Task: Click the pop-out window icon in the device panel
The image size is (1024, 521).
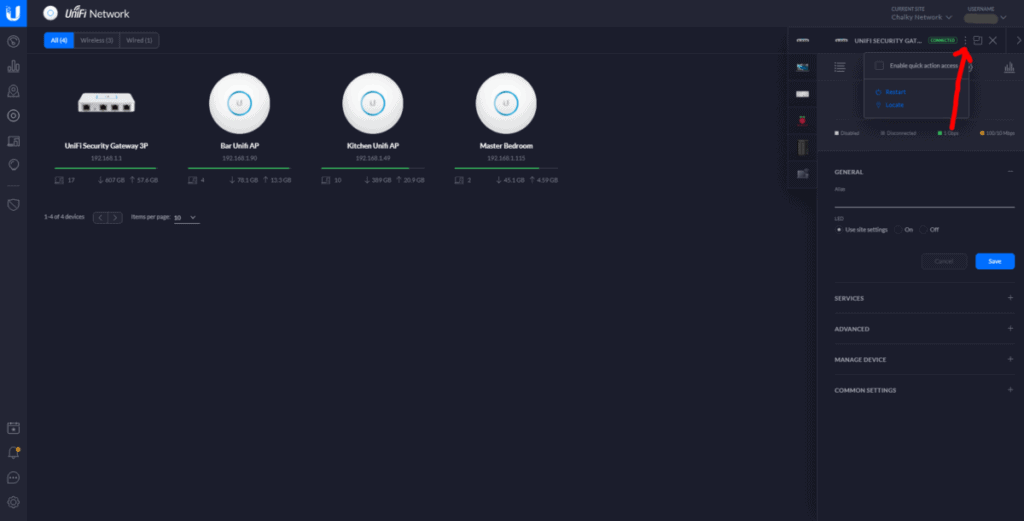Action: (x=978, y=40)
